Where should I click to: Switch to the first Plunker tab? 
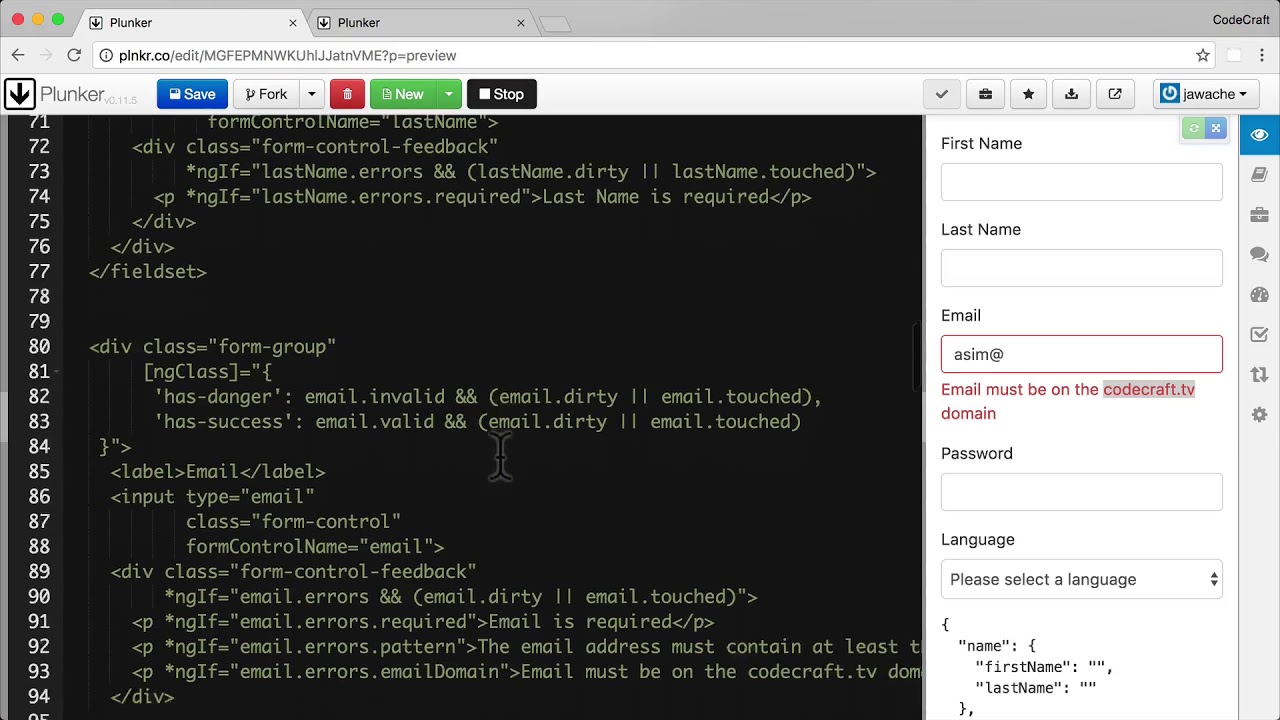190,22
